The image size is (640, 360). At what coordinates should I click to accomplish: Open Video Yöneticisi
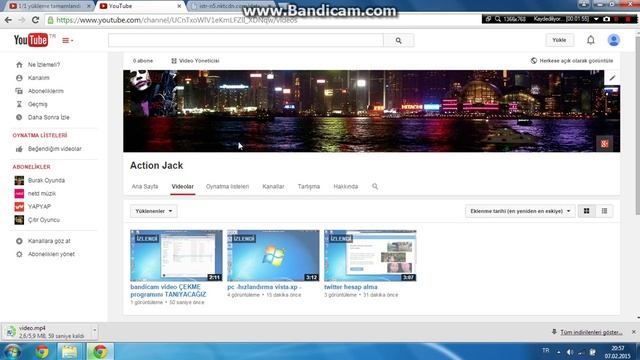[x=195, y=61]
